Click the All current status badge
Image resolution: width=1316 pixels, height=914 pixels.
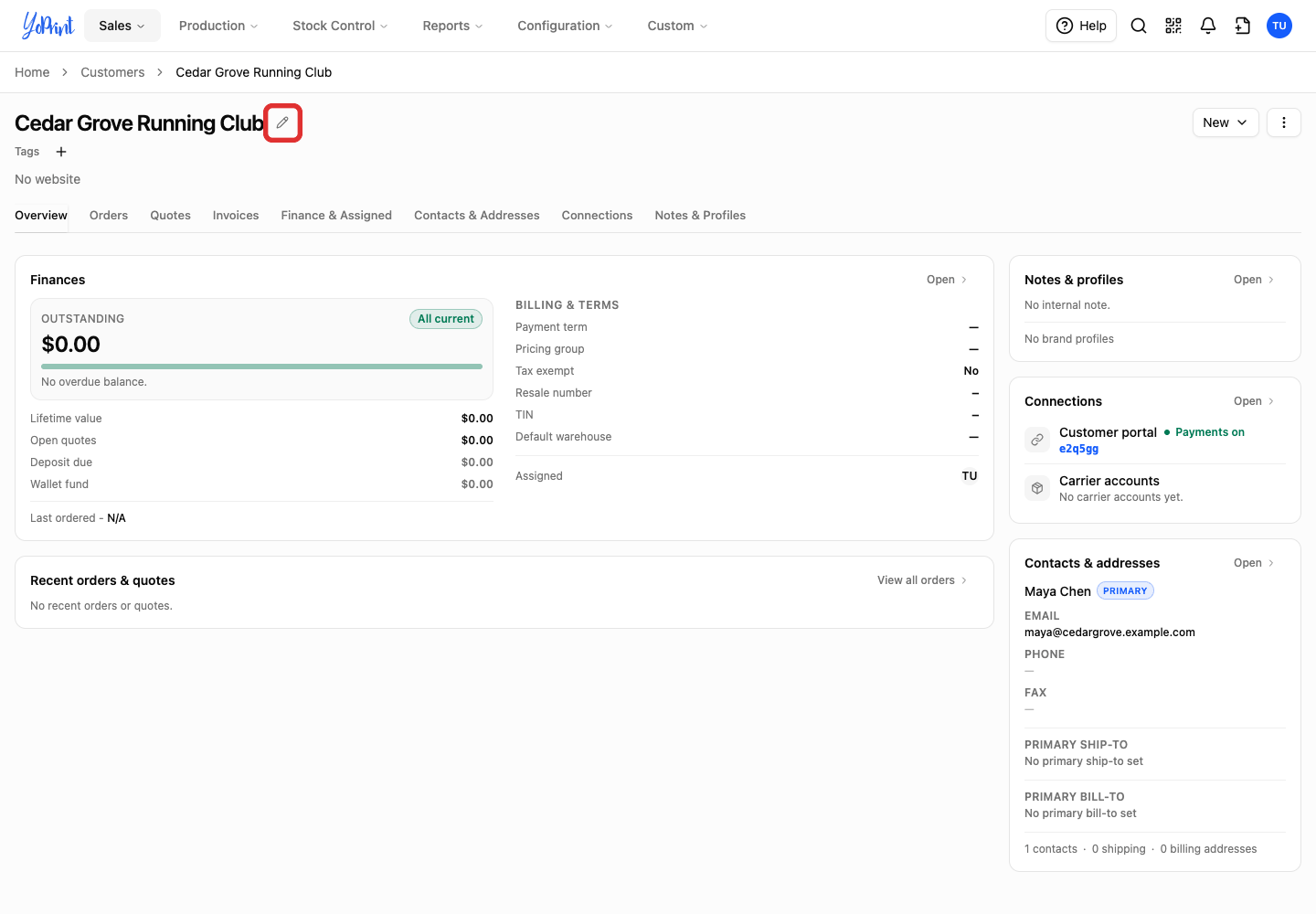pyautogui.click(x=446, y=319)
